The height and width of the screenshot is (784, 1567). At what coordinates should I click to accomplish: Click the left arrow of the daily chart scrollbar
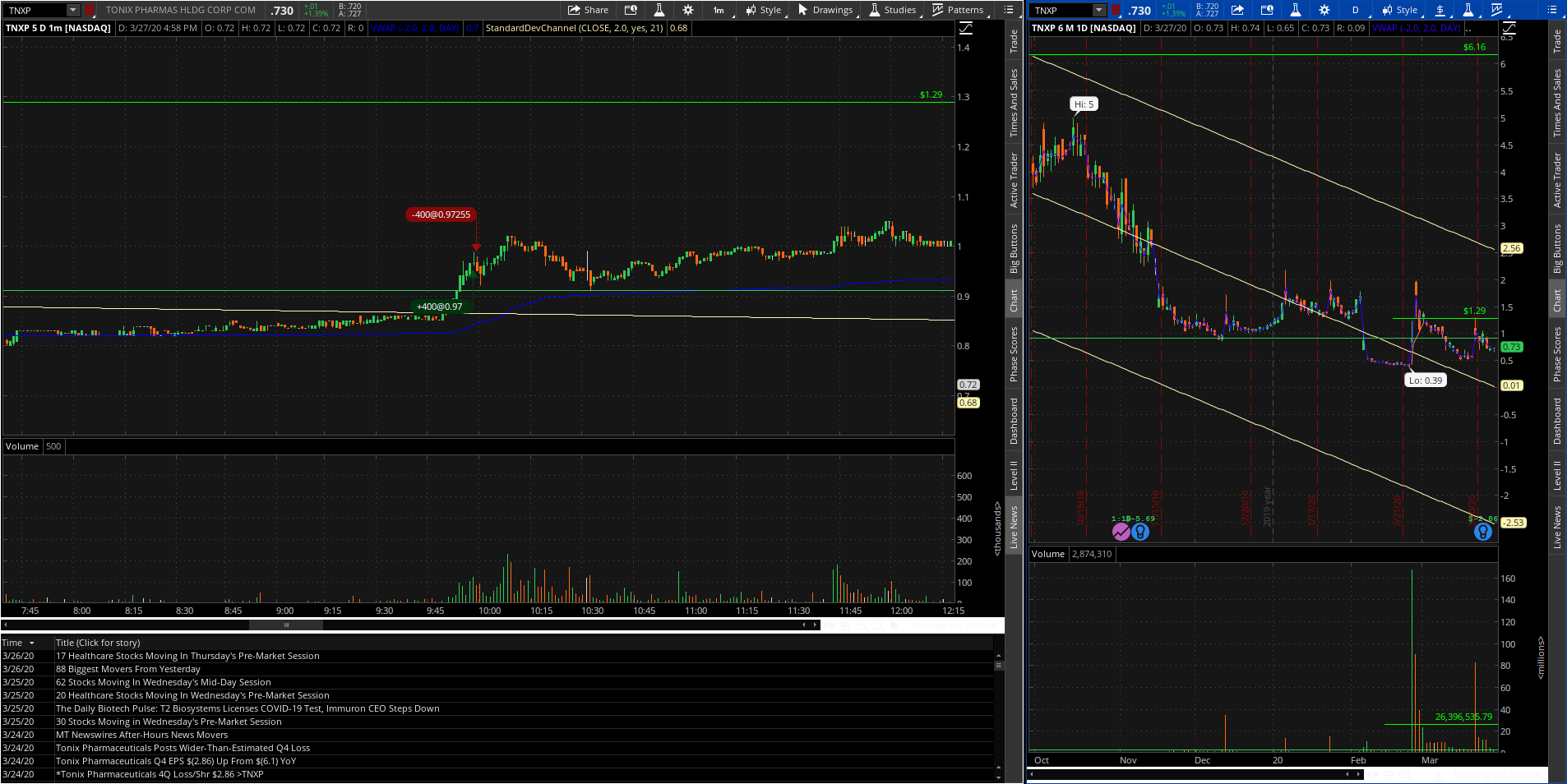(1033, 774)
